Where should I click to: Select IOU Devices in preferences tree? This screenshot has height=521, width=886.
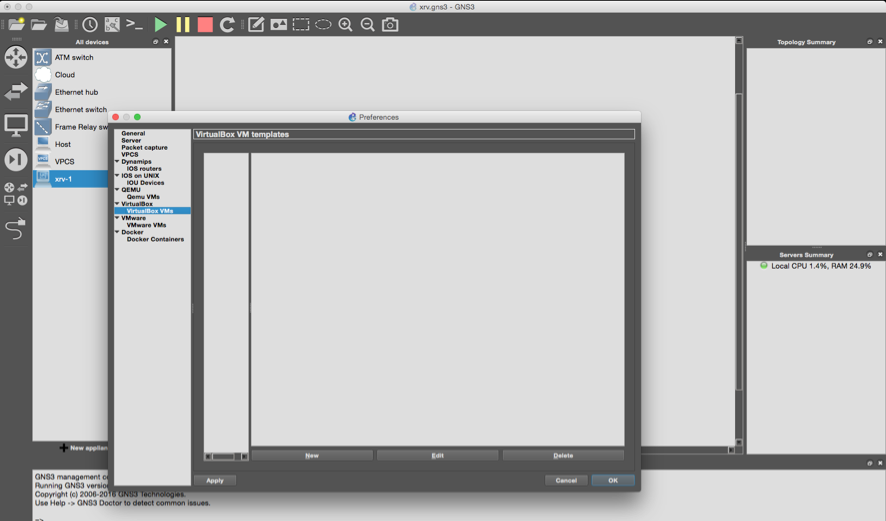[145, 183]
